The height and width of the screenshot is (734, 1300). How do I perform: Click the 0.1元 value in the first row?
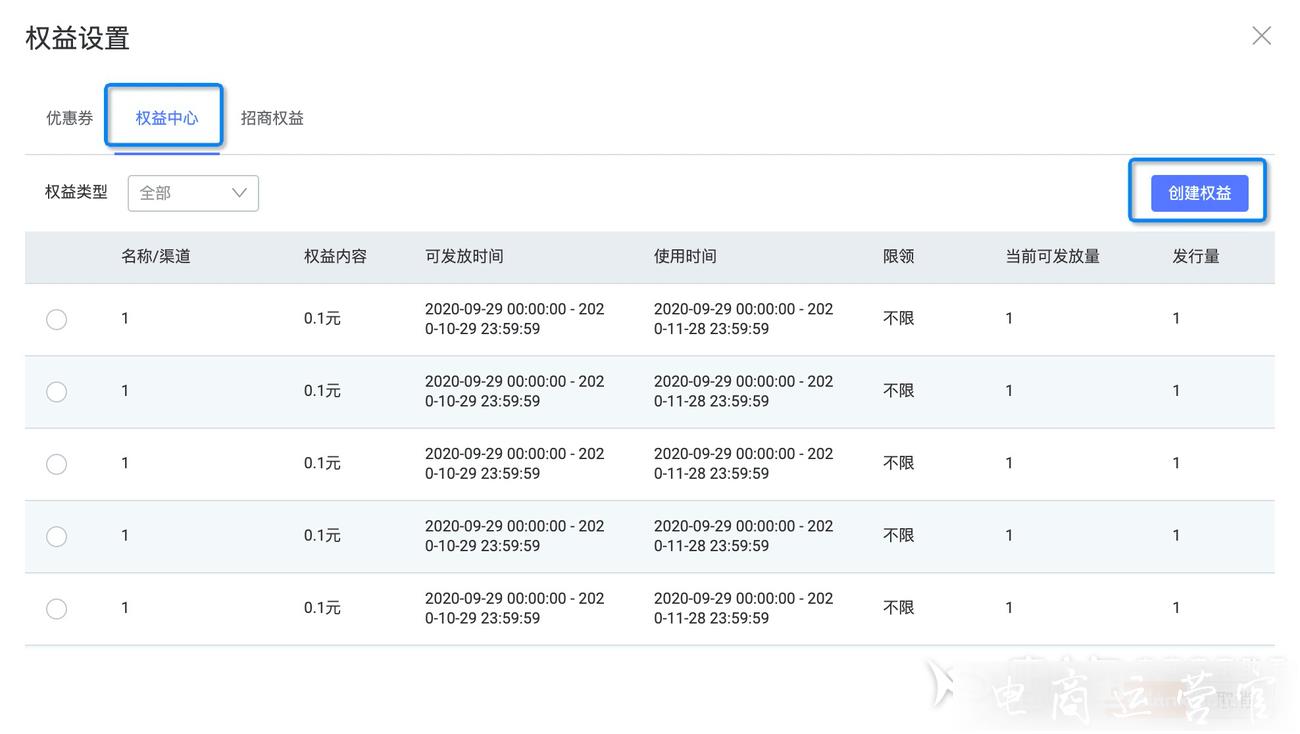(322, 319)
